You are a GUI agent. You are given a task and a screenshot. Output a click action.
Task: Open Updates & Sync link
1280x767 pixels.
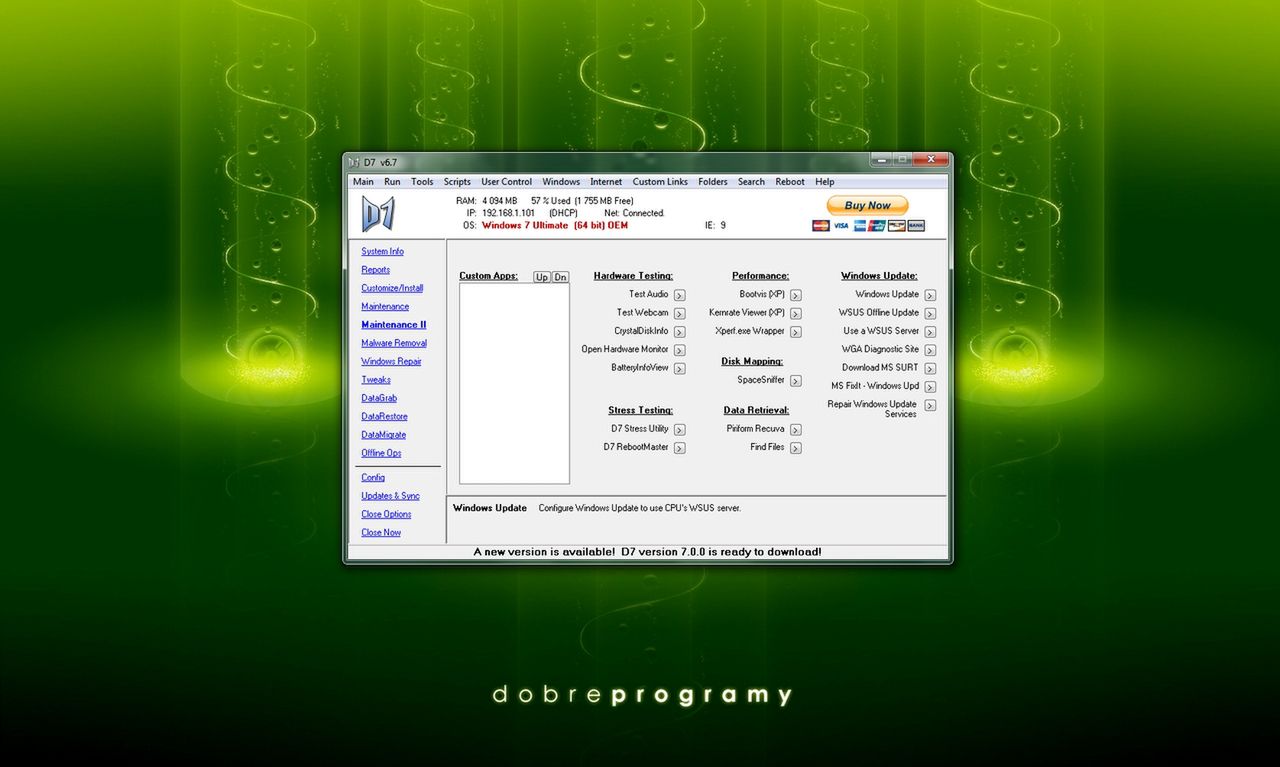[x=390, y=496]
